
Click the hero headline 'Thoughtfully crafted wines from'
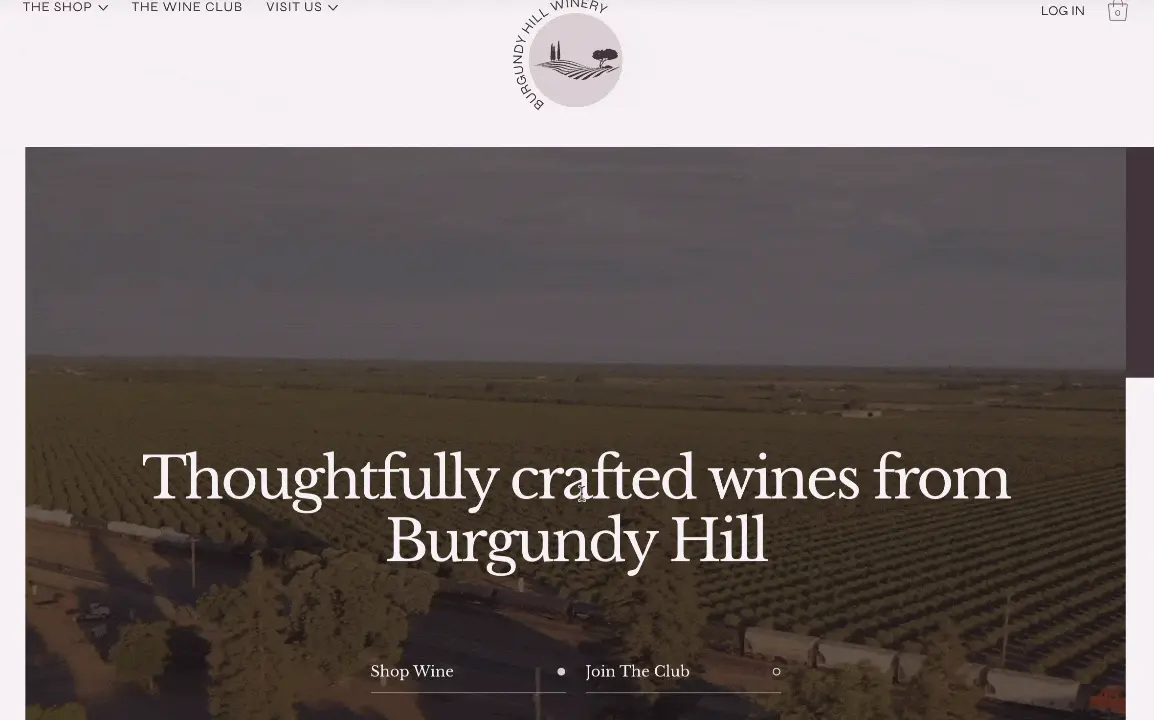[x=576, y=479]
